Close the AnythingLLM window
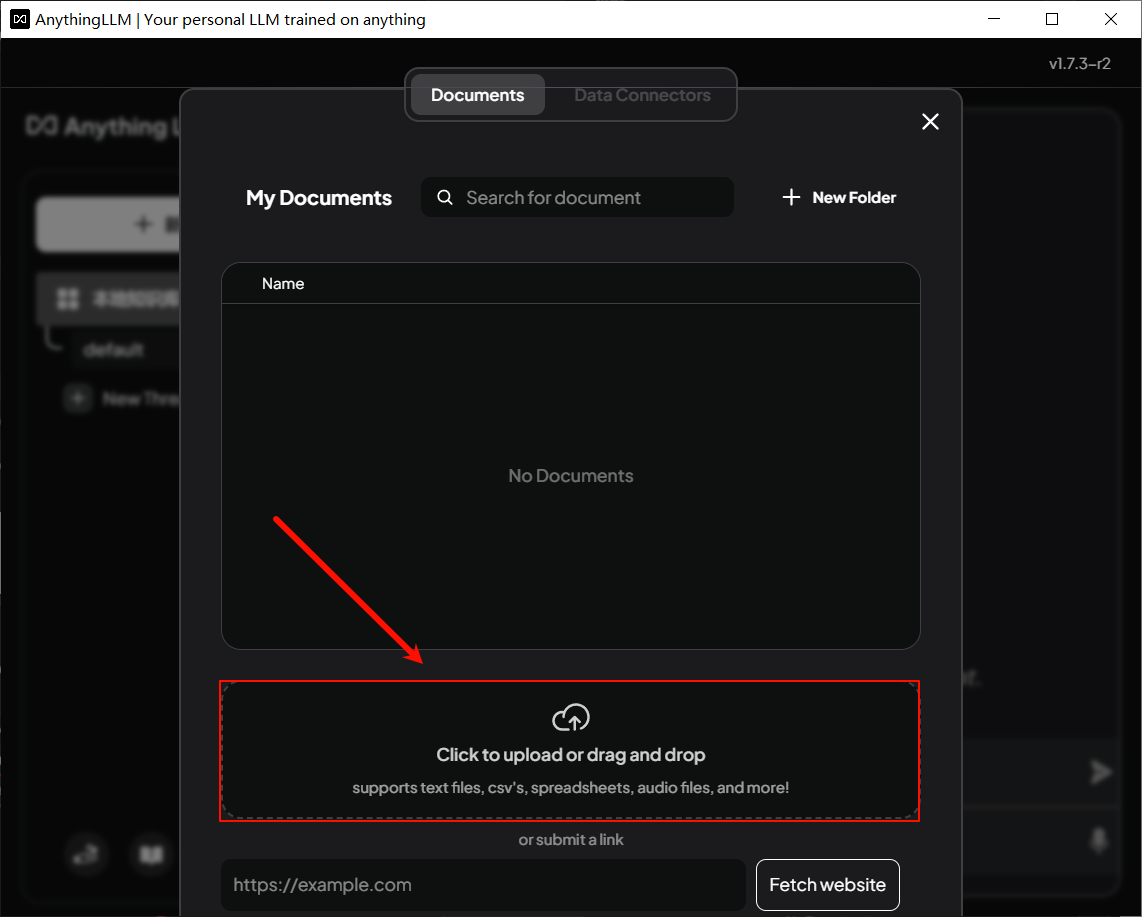This screenshot has width=1142, height=917. [1111, 19]
